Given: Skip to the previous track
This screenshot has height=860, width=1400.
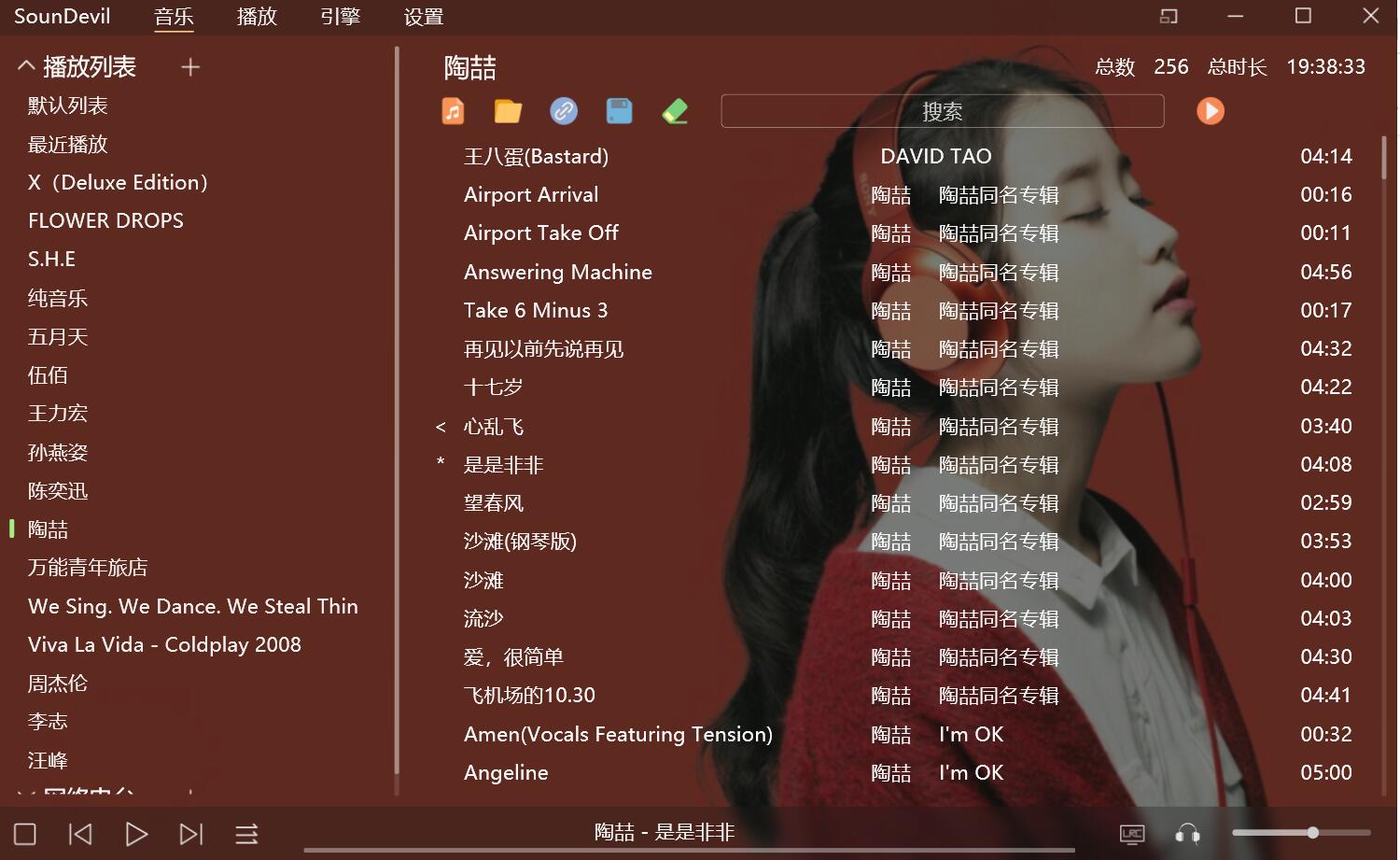Looking at the screenshot, I should pos(81,834).
